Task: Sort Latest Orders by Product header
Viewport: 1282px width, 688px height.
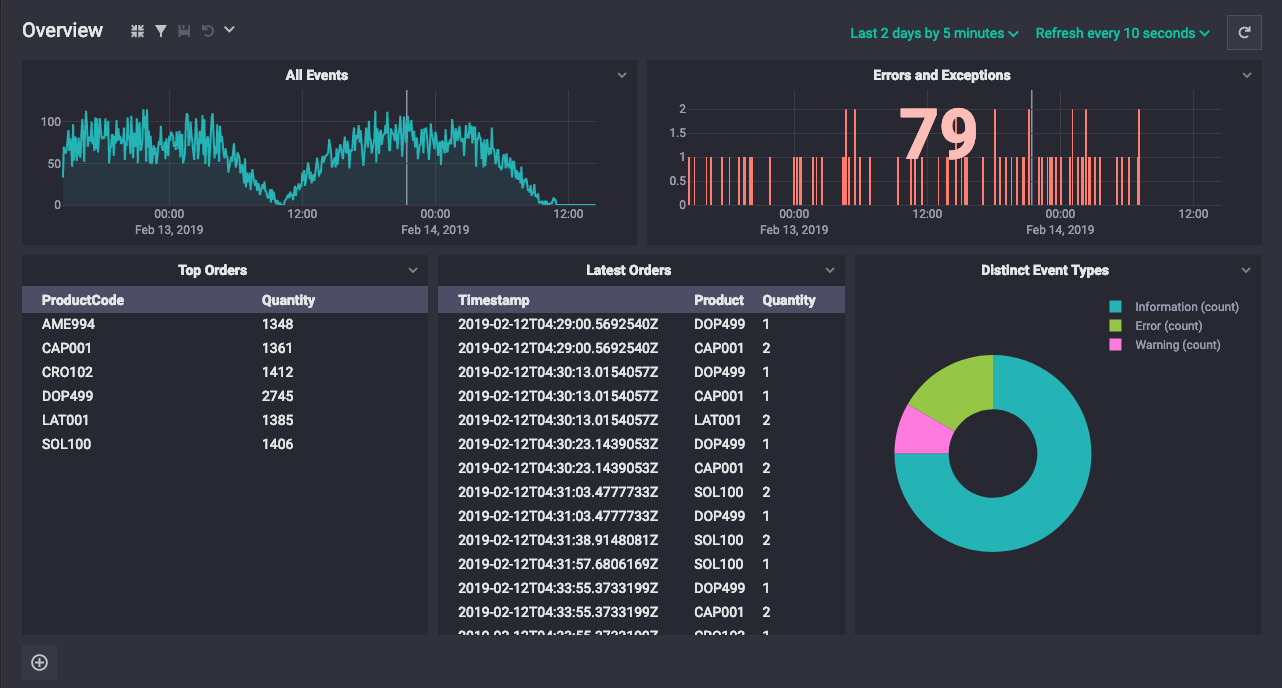Action: [x=719, y=300]
